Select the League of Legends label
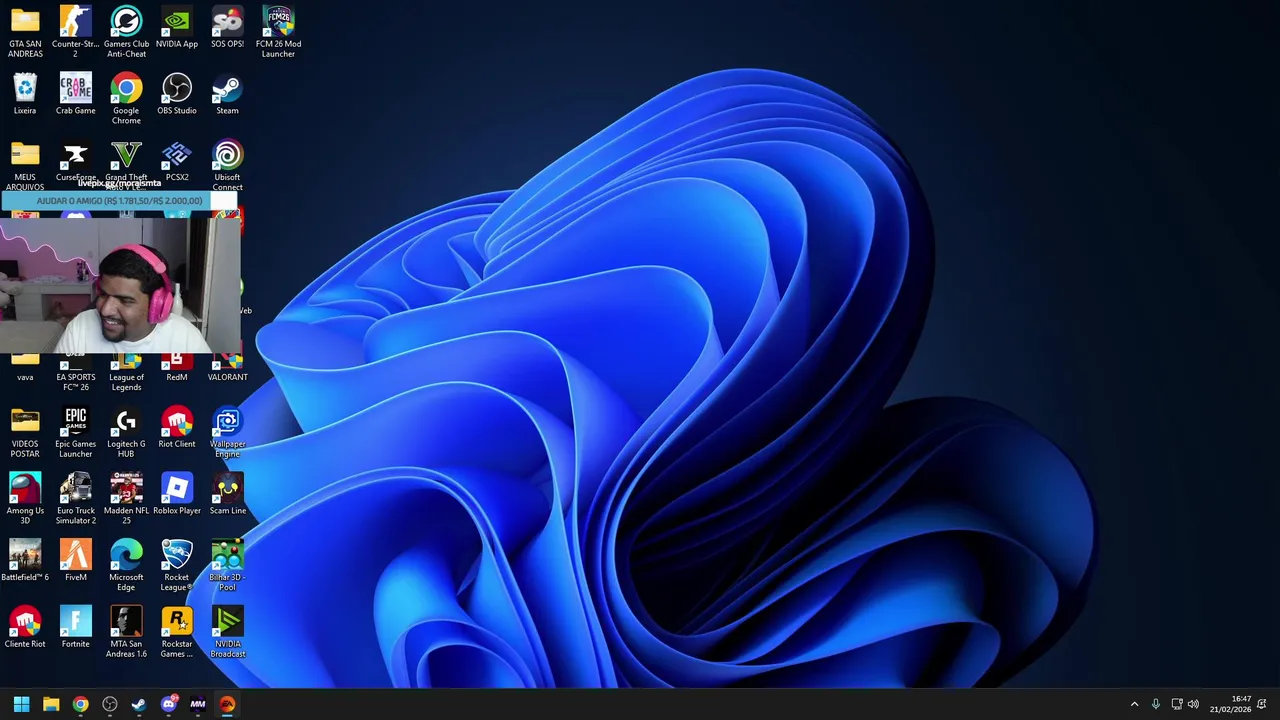Screen dimensions: 1280x720 tap(126, 382)
